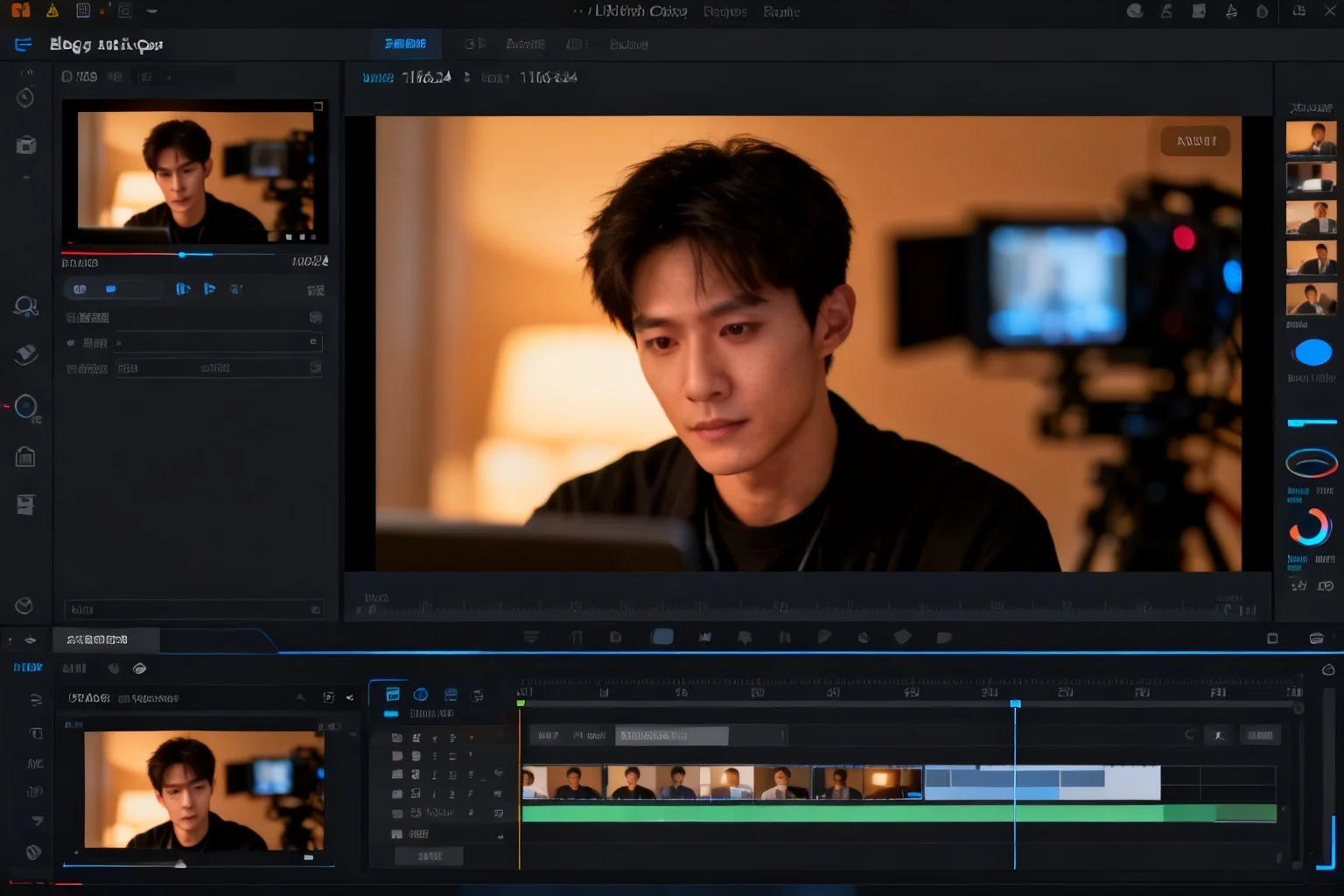Select the camera box icon in left sidebar
This screenshot has width=1344, height=896.
pos(26,145)
